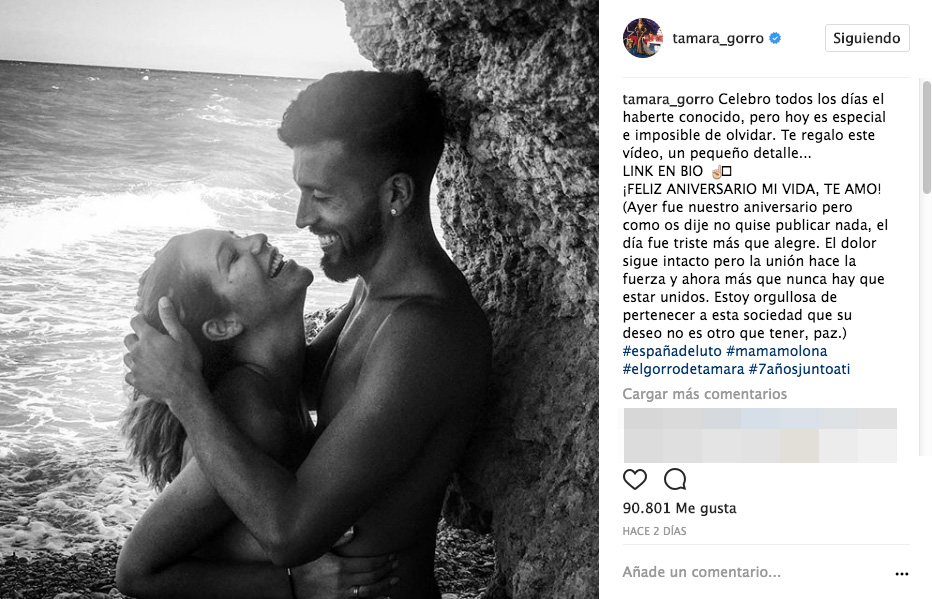The width and height of the screenshot is (932, 599).
Task: Expand Cargar más comentarios
Action: 704,394
